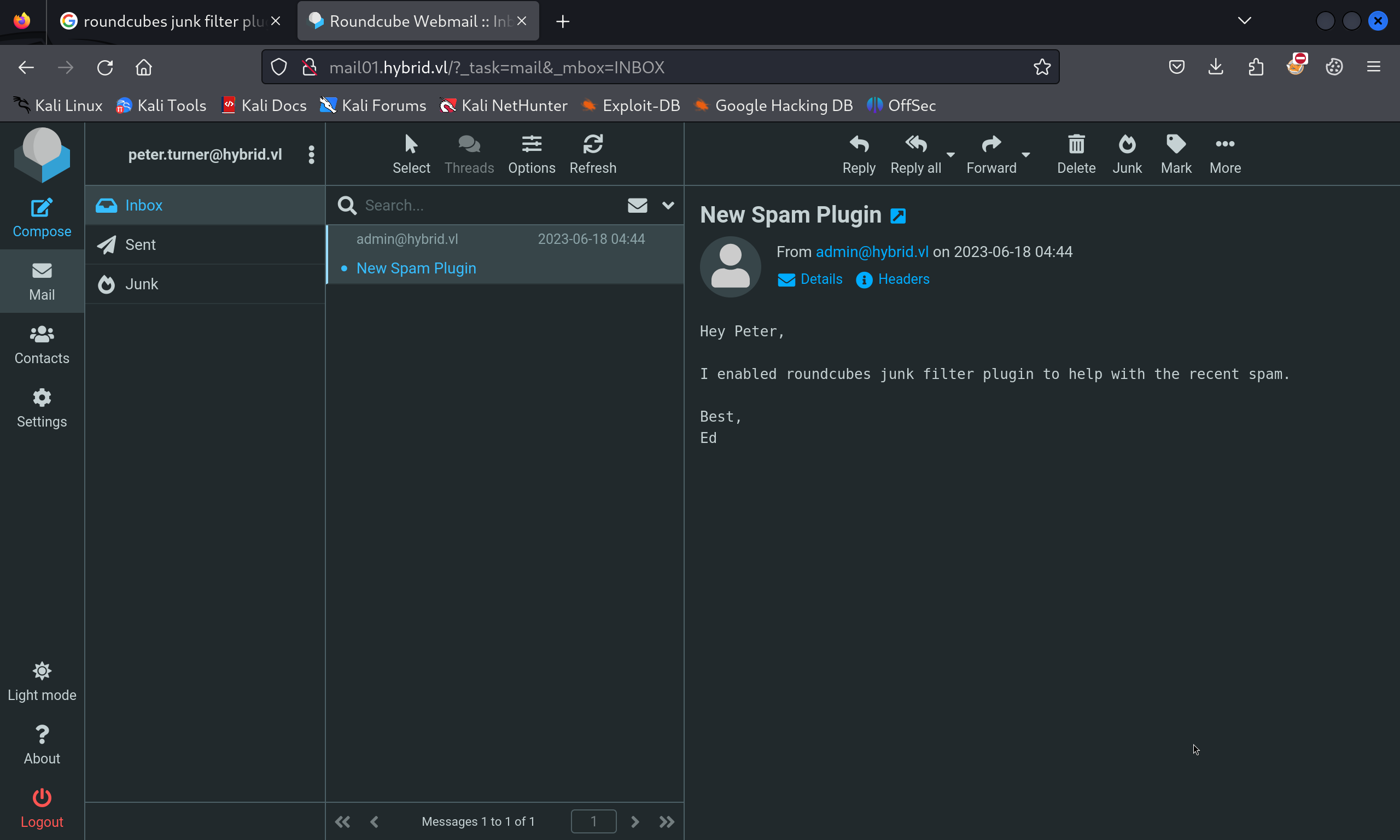The image size is (1400, 840).
Task: Expand search options chevron
Action: [x=668, y=205]
